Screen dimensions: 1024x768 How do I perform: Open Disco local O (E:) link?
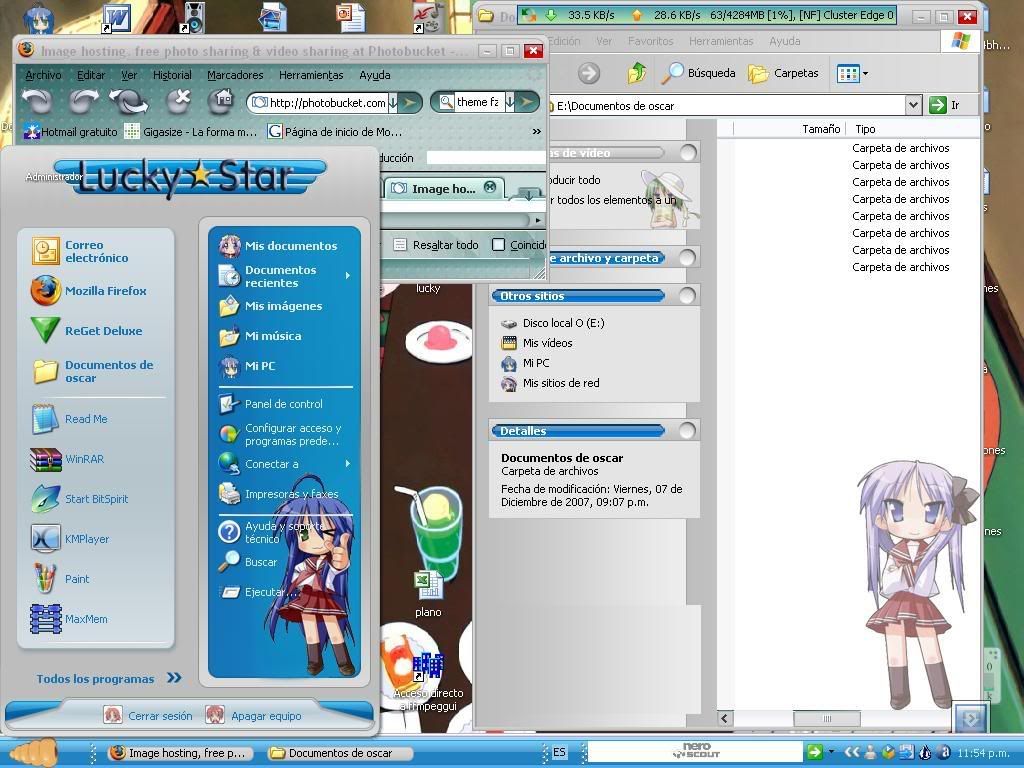point(552,323)
